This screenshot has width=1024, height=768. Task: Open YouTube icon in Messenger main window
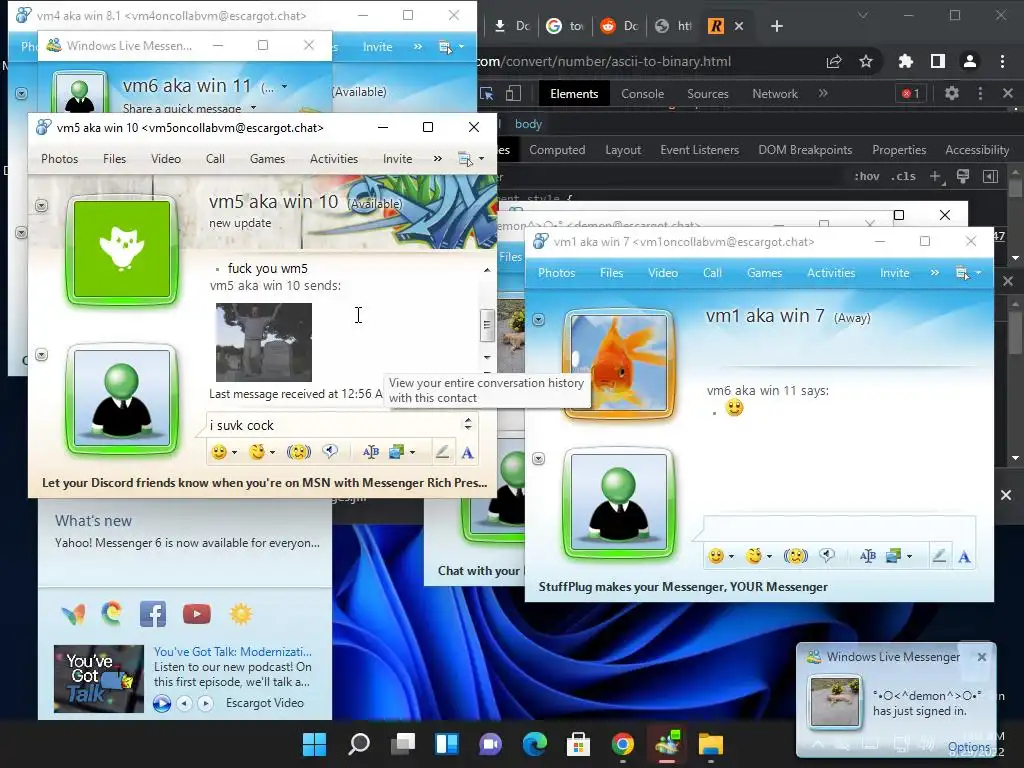pos(197,614)
